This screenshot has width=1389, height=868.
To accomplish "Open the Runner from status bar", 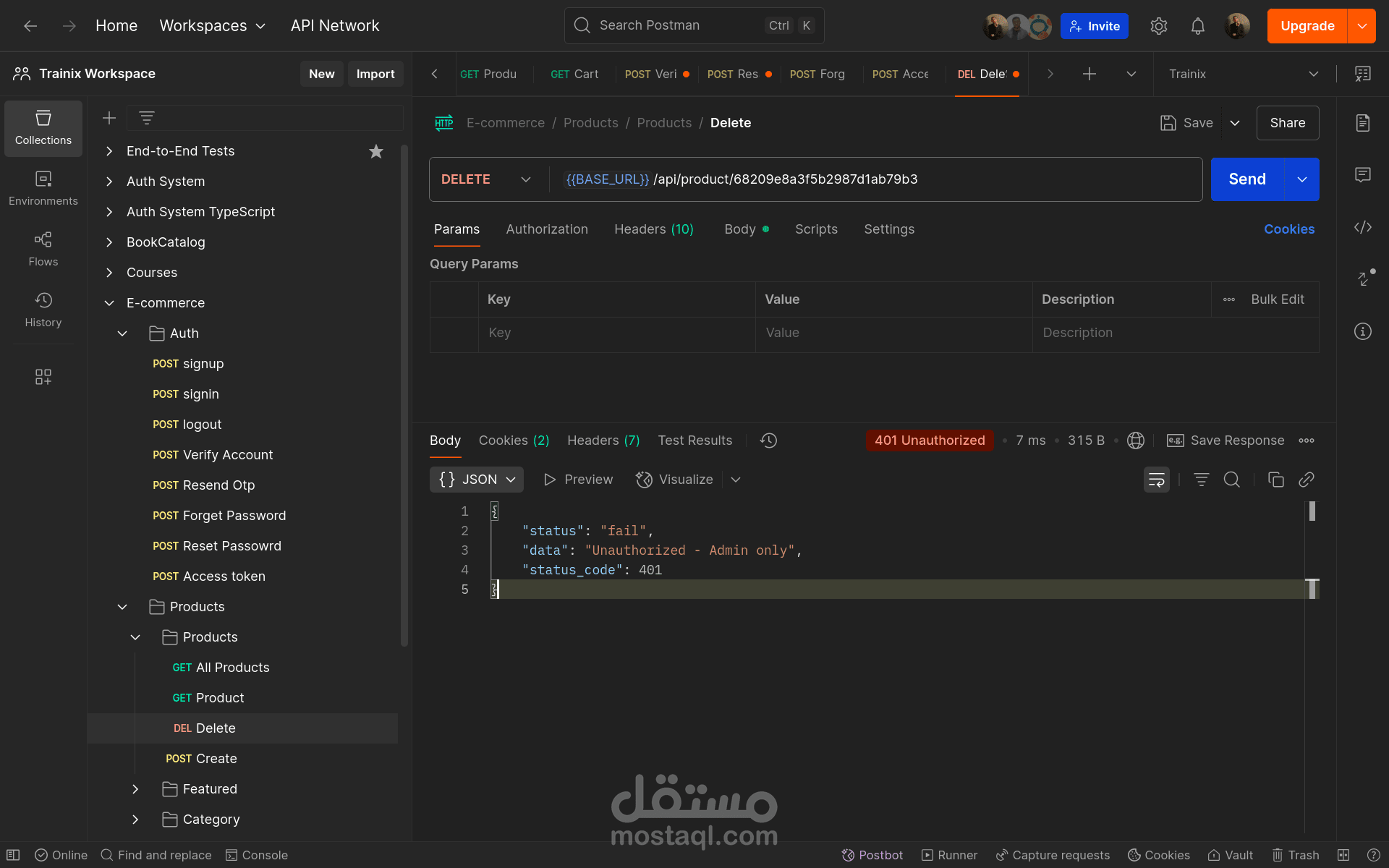I will [949, 855].
